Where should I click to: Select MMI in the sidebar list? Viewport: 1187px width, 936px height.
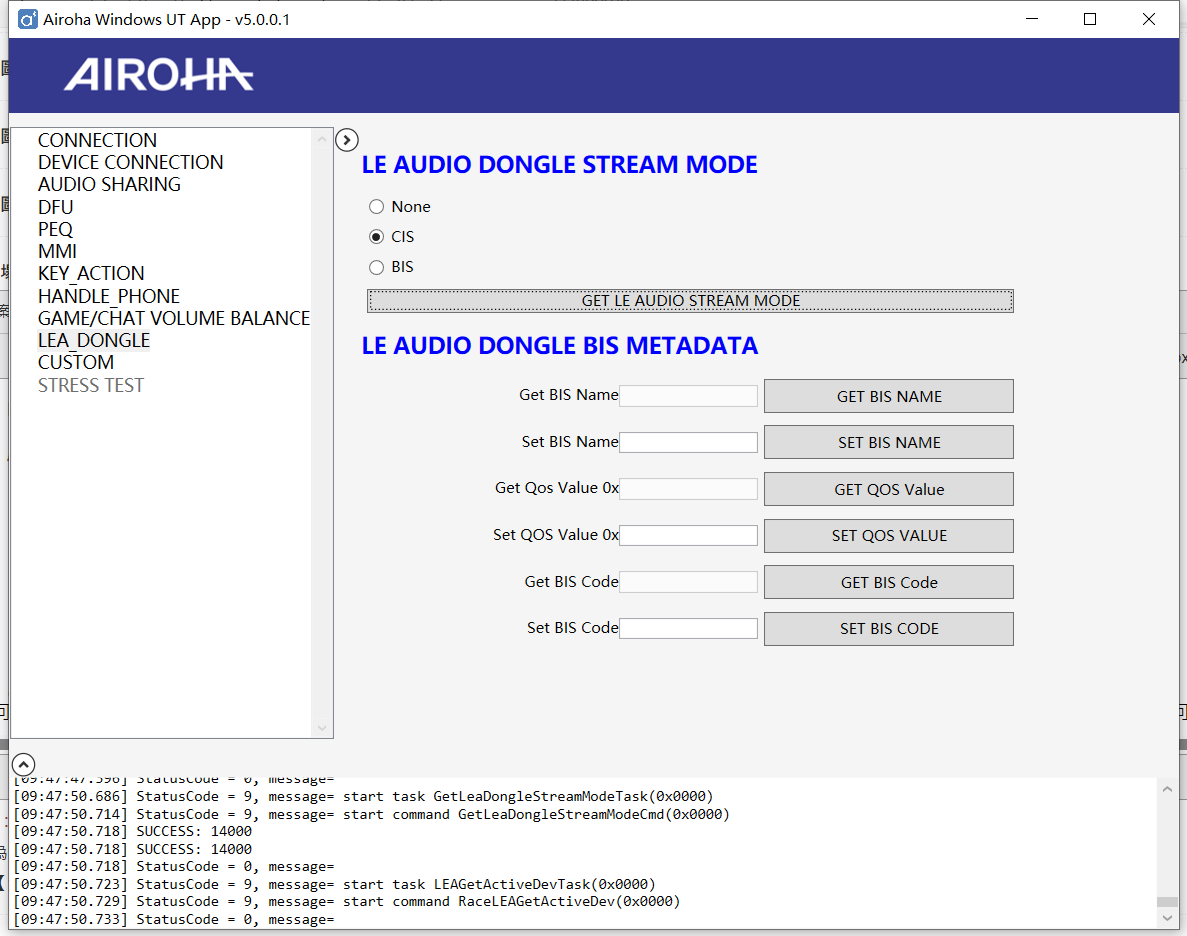pos(58,251)
